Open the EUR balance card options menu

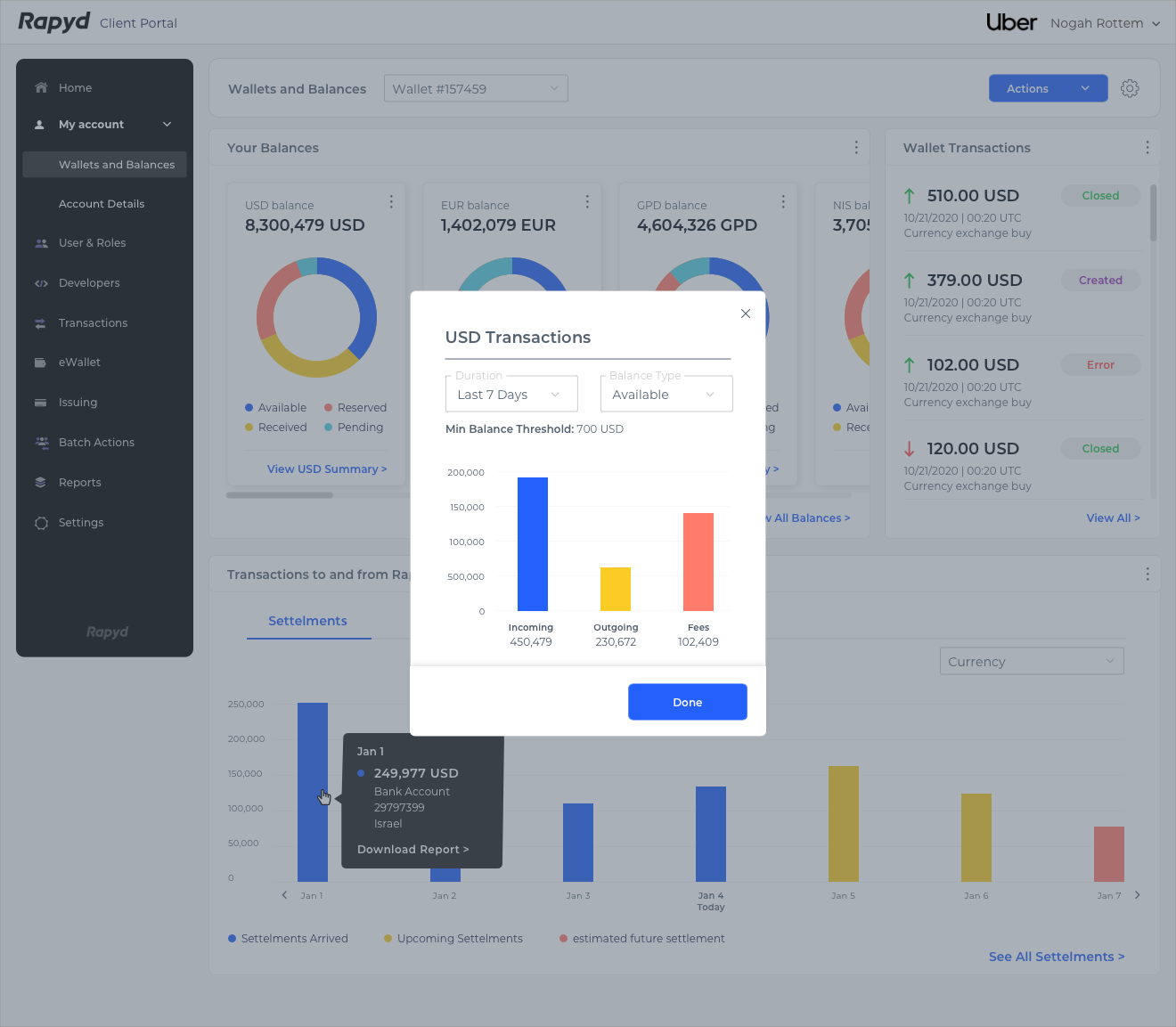pos(587,202)
